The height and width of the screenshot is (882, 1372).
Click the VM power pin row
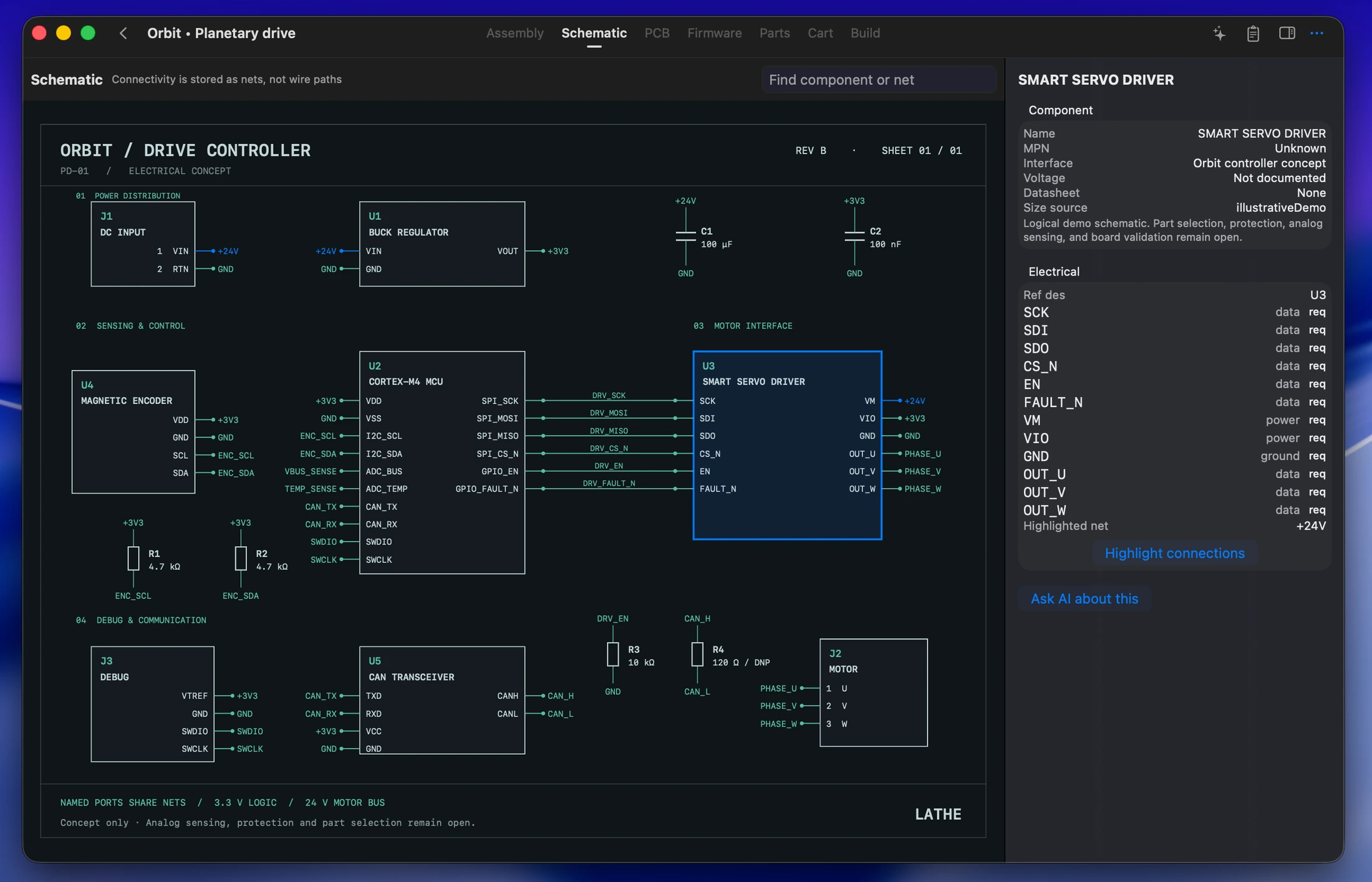tap(1174, 420)
